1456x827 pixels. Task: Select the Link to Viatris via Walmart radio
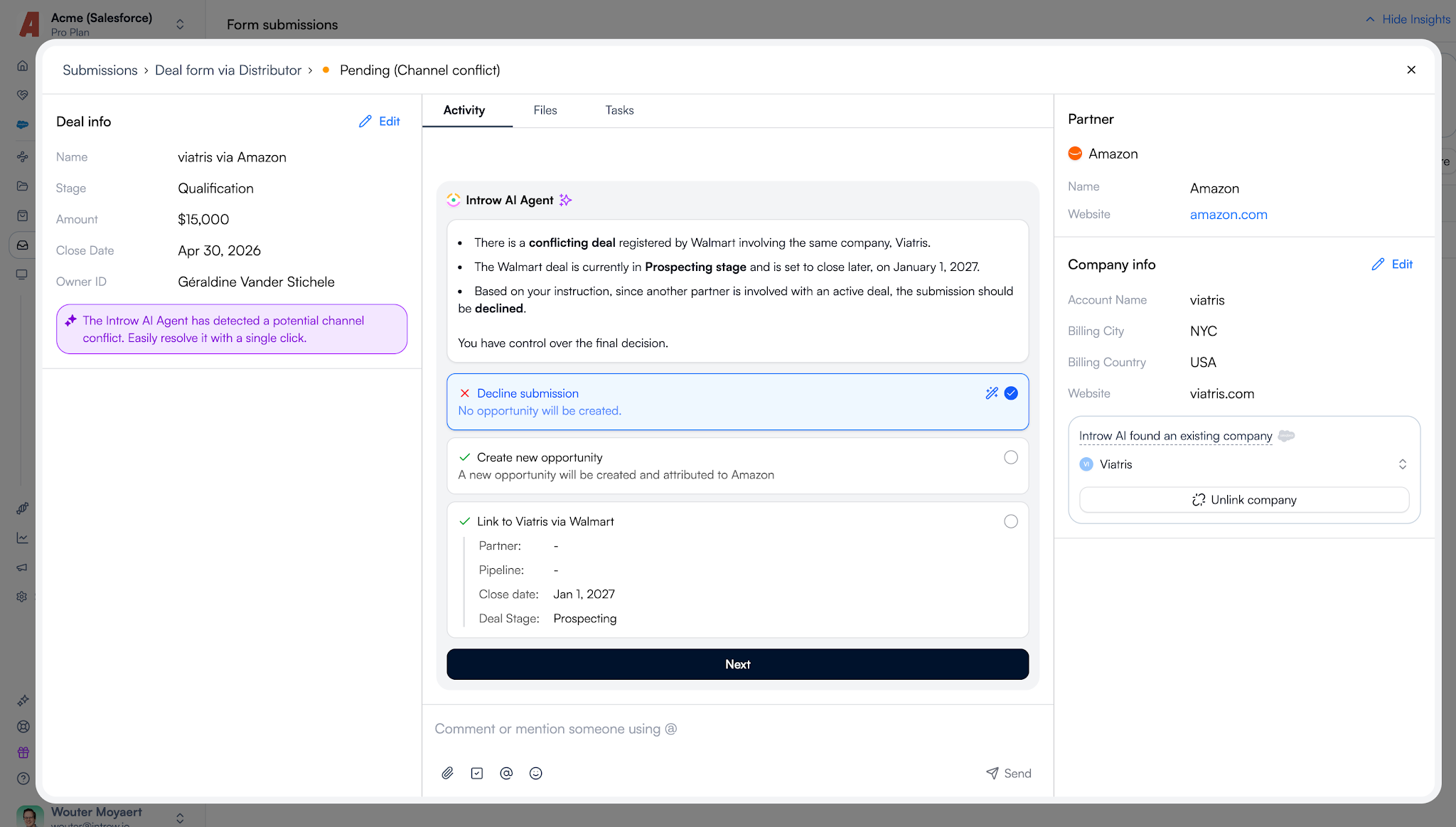pos(1011,521)
